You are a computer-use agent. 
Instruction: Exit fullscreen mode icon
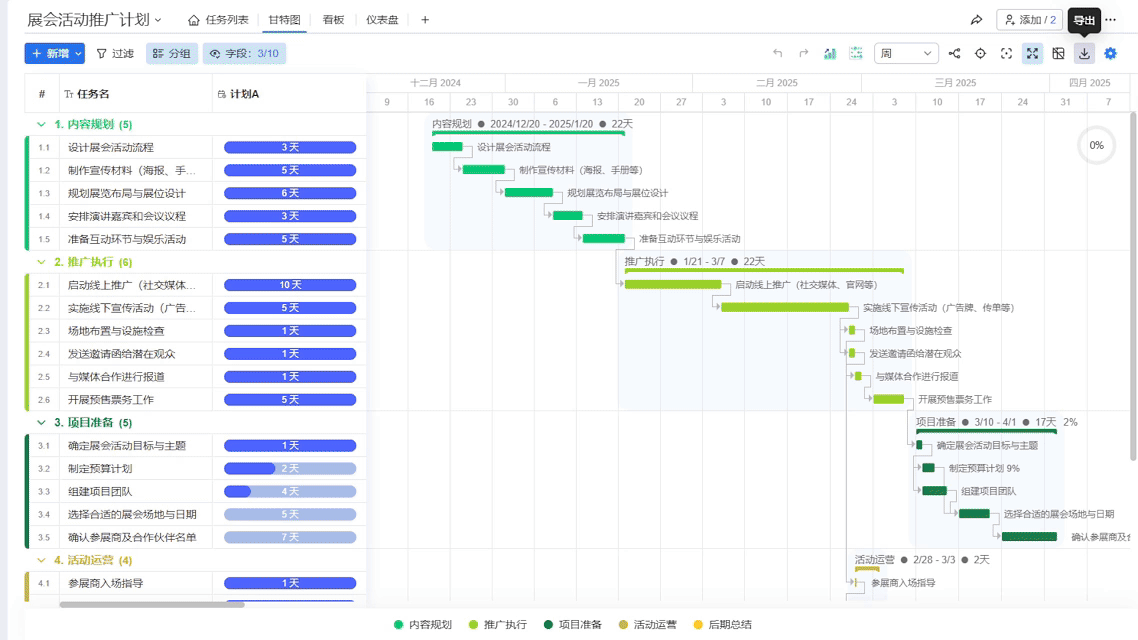1032,54
